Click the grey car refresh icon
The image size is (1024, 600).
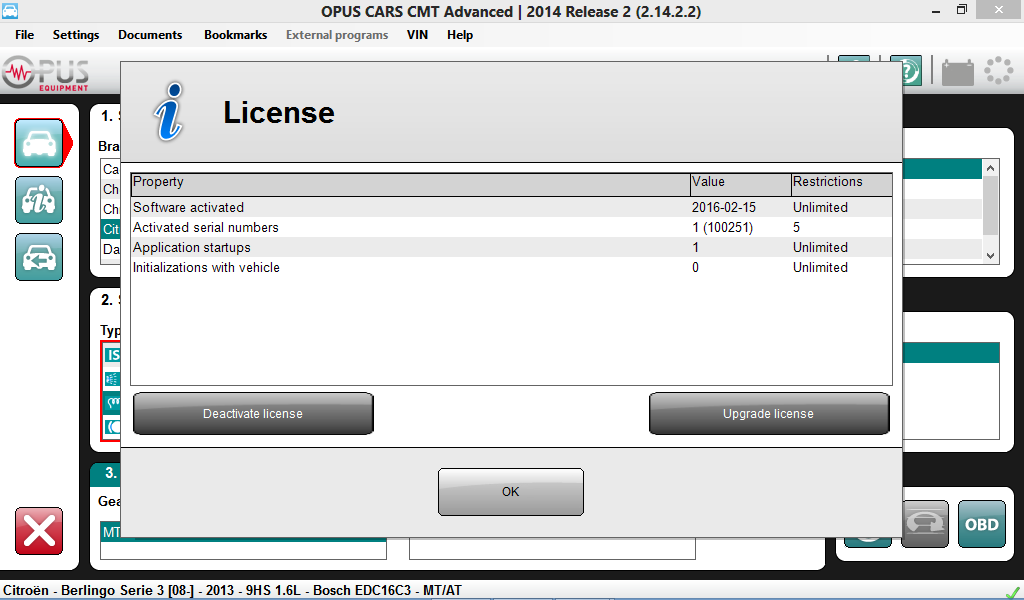(x=925, y=524)
